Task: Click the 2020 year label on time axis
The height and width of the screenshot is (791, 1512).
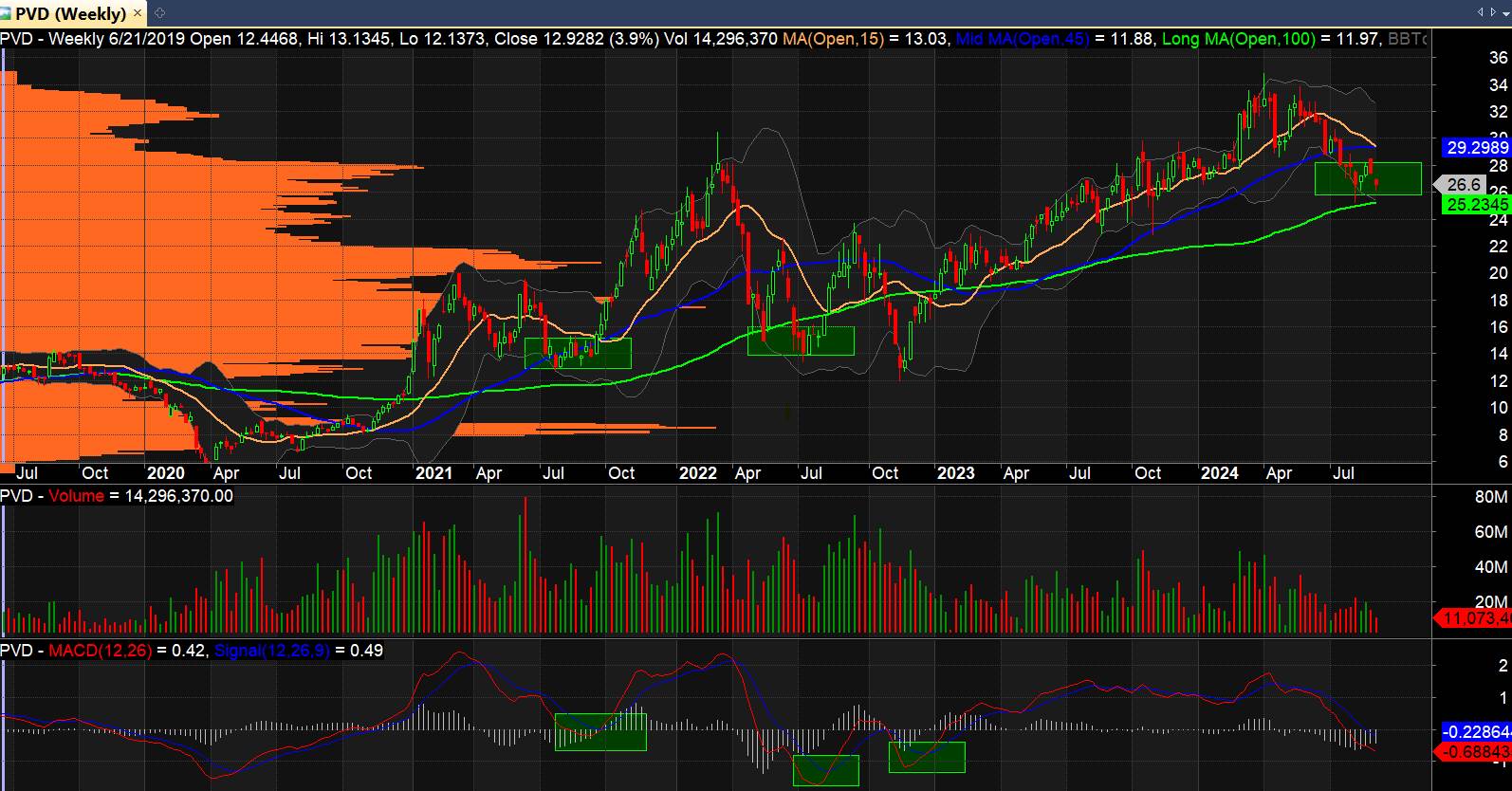Action: click(166, 472)
